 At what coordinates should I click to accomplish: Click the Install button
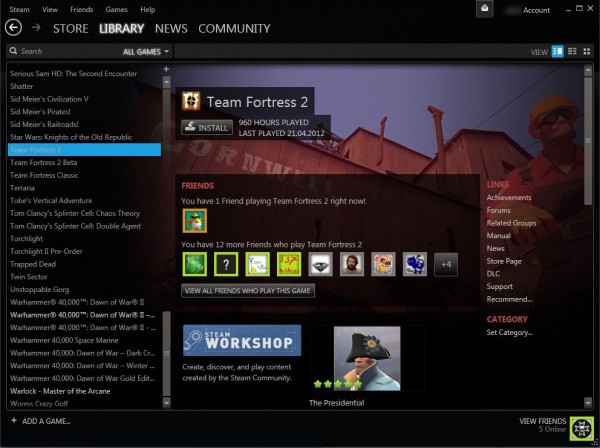coord(207,127)
